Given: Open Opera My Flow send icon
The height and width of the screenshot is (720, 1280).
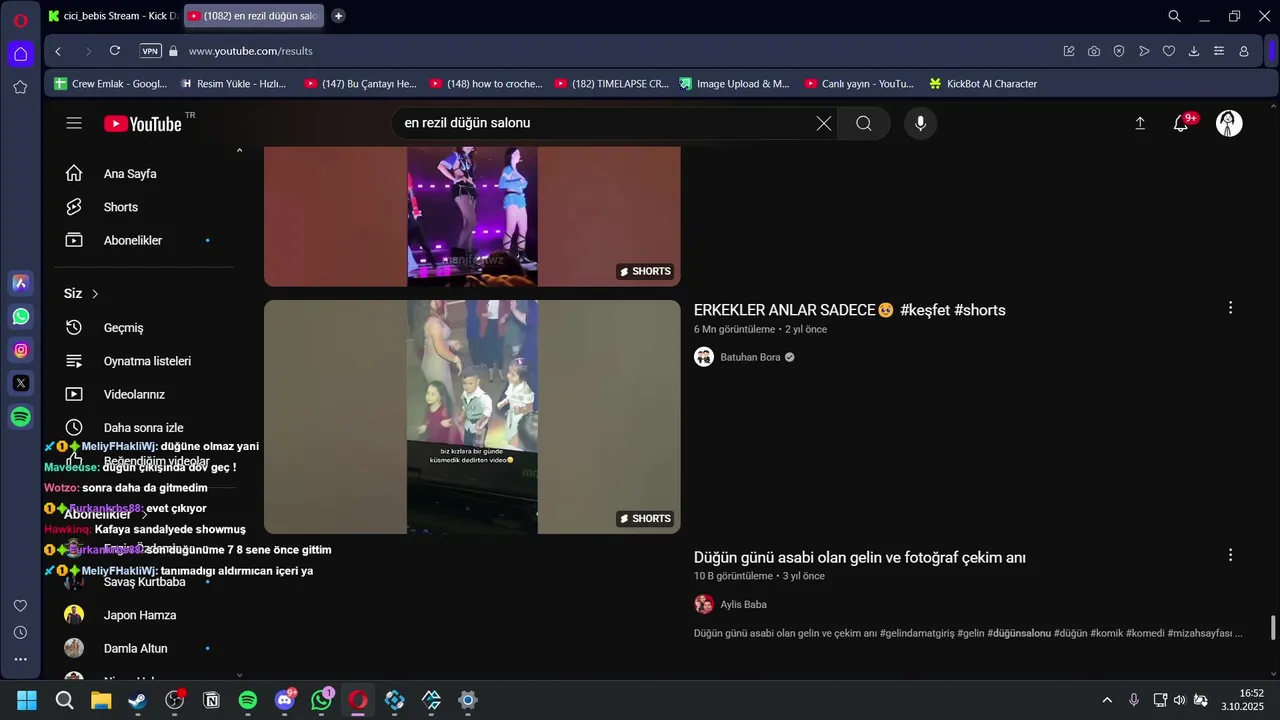Looking at the screenshot, I should [x=1144, y=51].
